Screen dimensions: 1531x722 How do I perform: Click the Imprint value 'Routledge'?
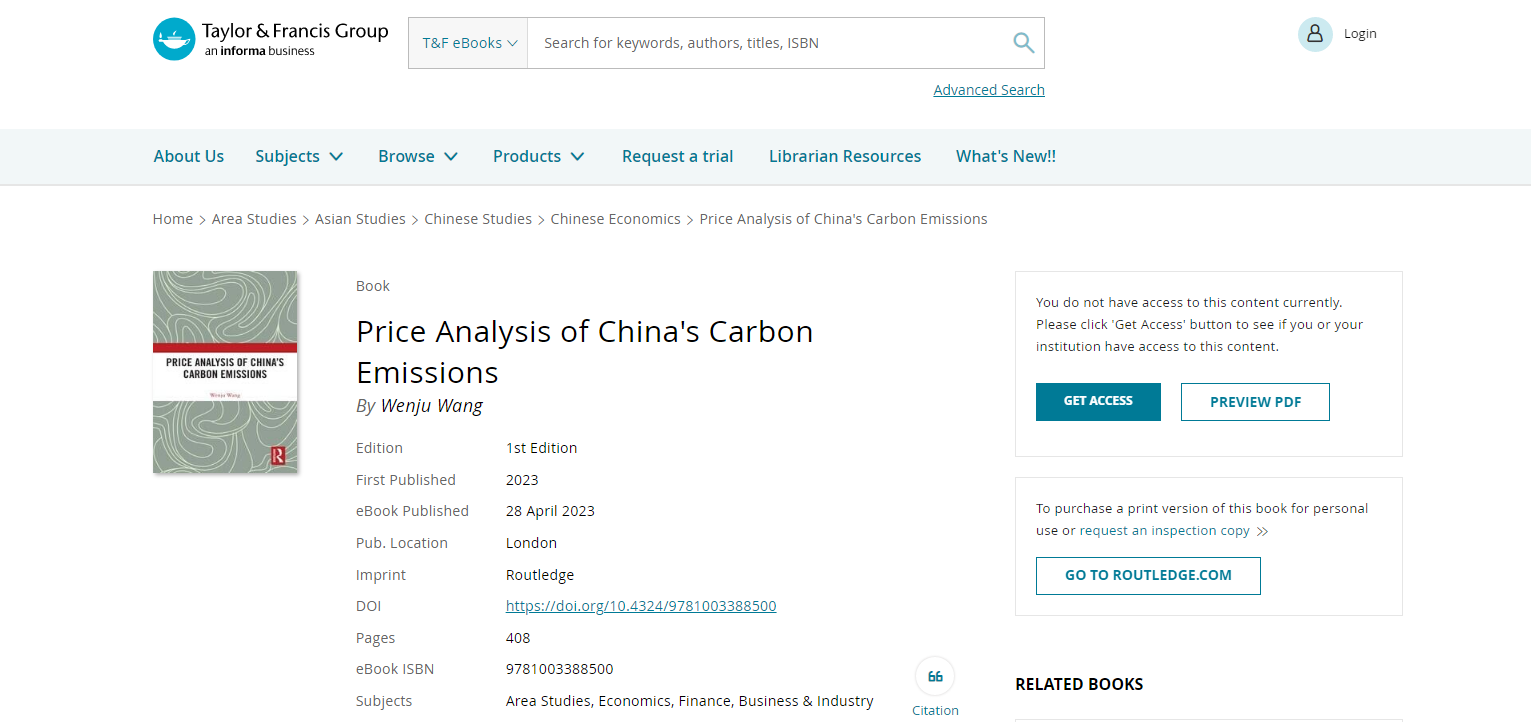point(540,575)
